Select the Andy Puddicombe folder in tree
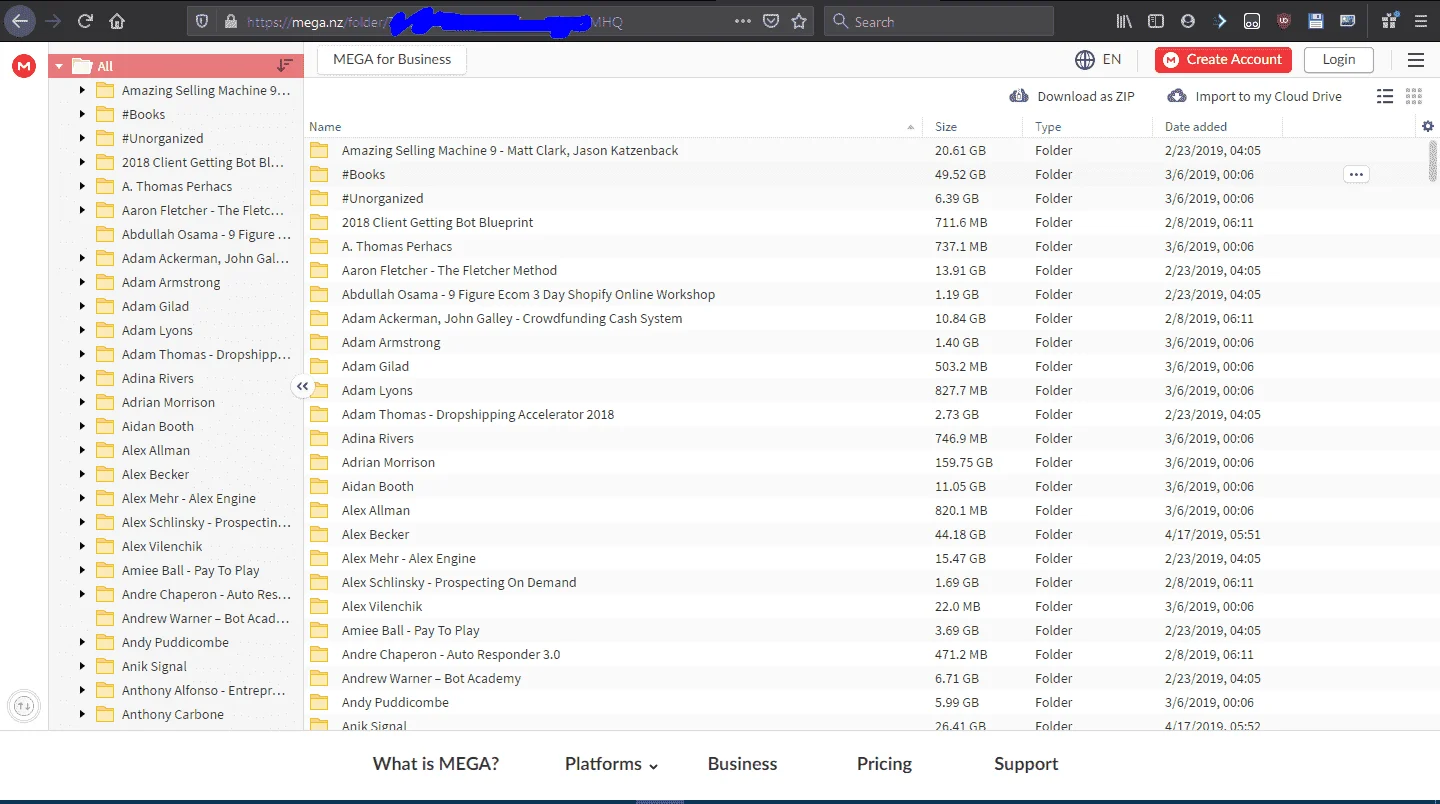The height and width of the screenshot is (804, 1440). pos(176,642)
